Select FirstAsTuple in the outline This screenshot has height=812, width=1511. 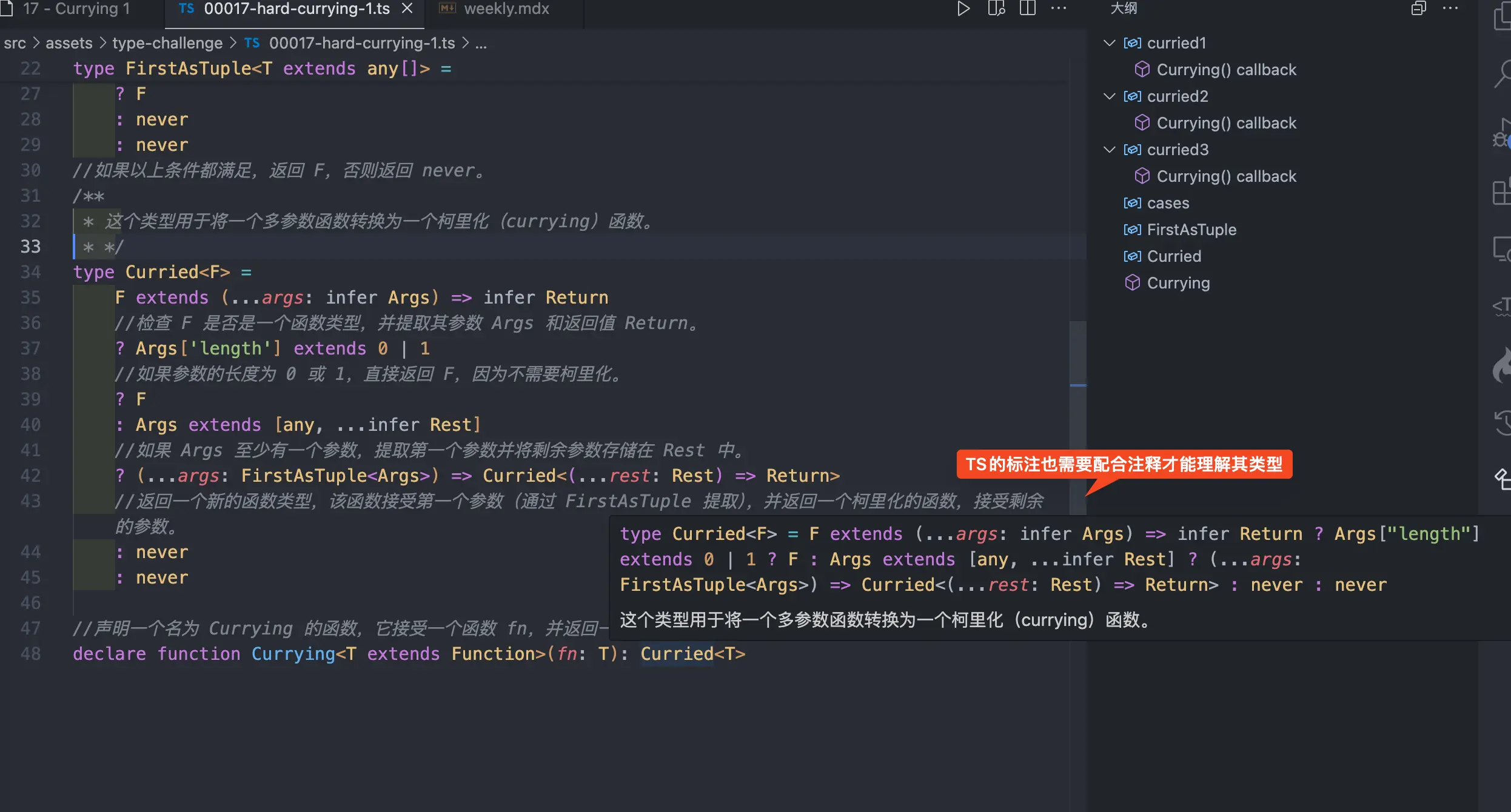1191,230
